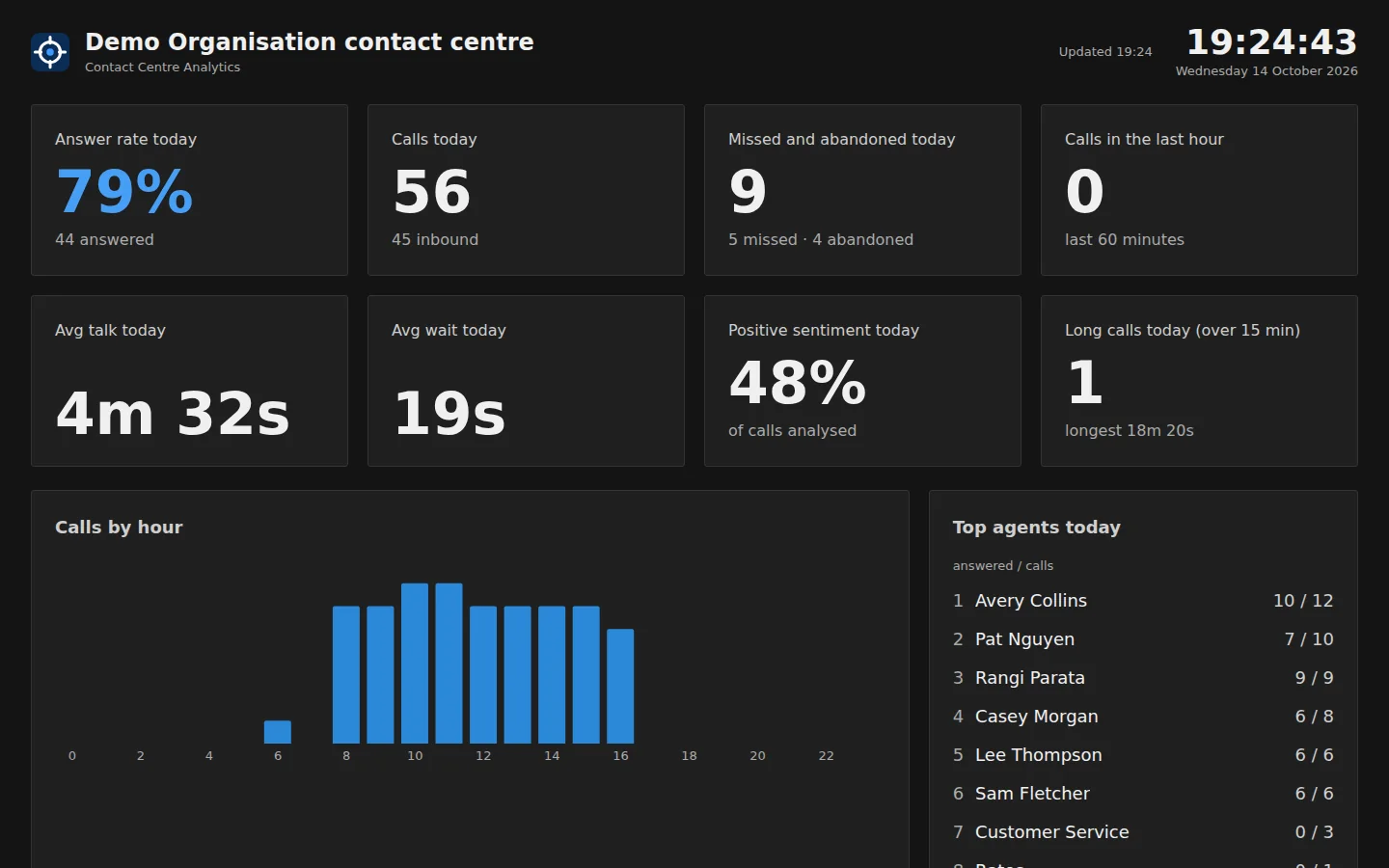The height and width of the screenshot is (868, 1389).
Task: Click the "Updated 19:24" timestamp
Action: (1105, 52)
